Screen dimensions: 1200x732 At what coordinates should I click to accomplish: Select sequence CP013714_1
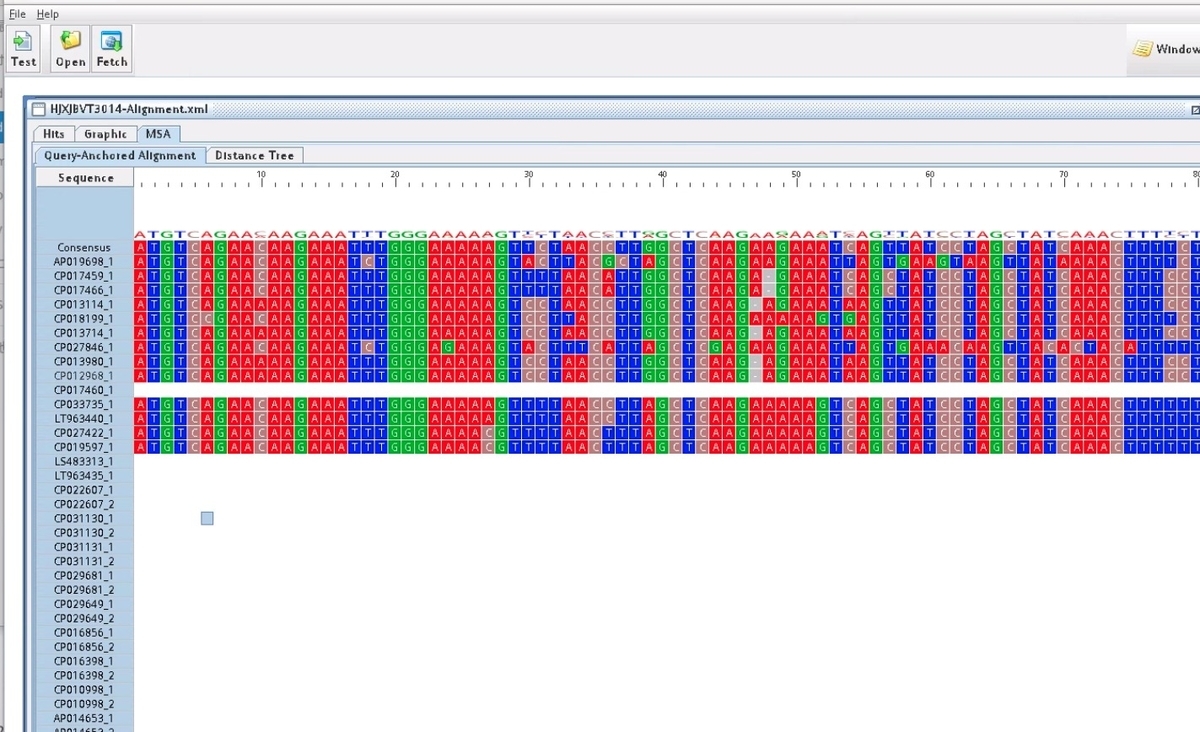click(x=84, y=332)
